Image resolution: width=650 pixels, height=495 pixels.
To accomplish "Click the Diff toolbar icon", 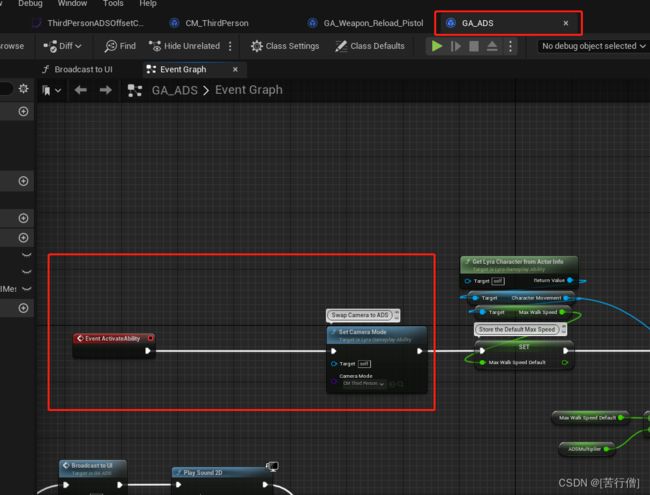I will (50, 46).
